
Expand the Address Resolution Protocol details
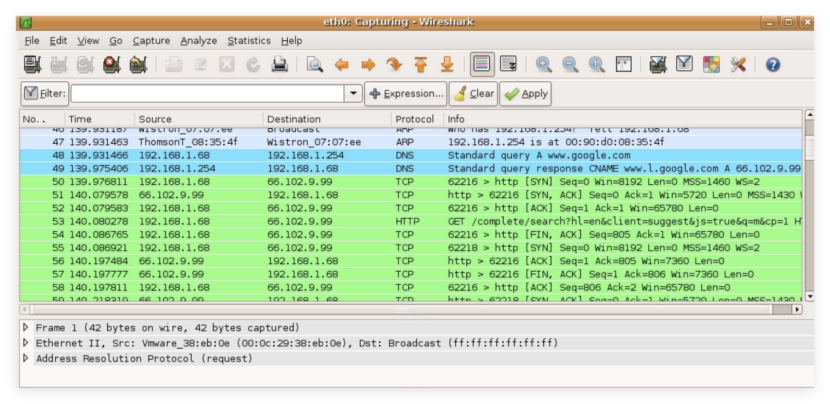pyautogui.click(x=25, y=358)
